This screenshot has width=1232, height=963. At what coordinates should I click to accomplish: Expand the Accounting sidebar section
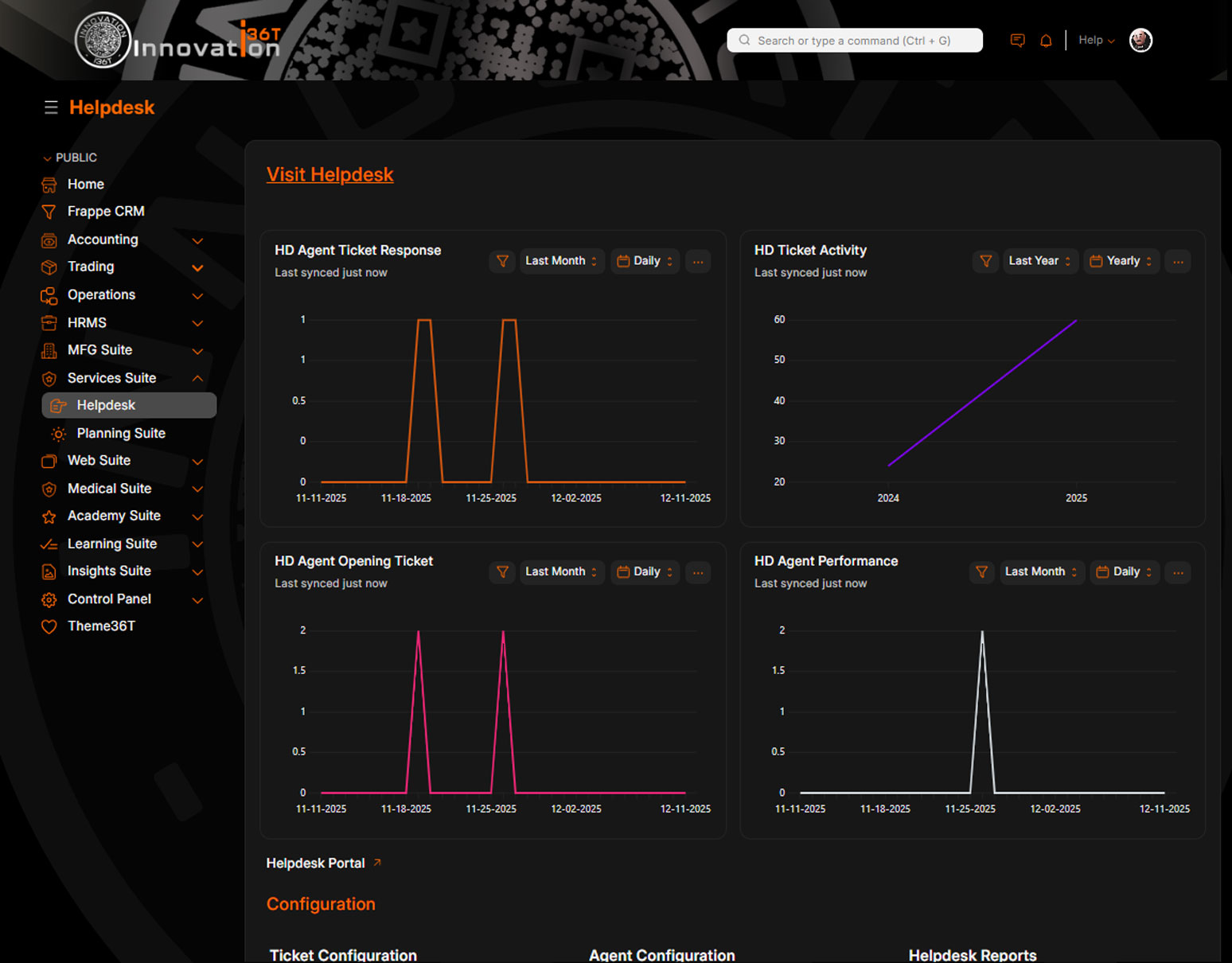[x=197, y=240]
